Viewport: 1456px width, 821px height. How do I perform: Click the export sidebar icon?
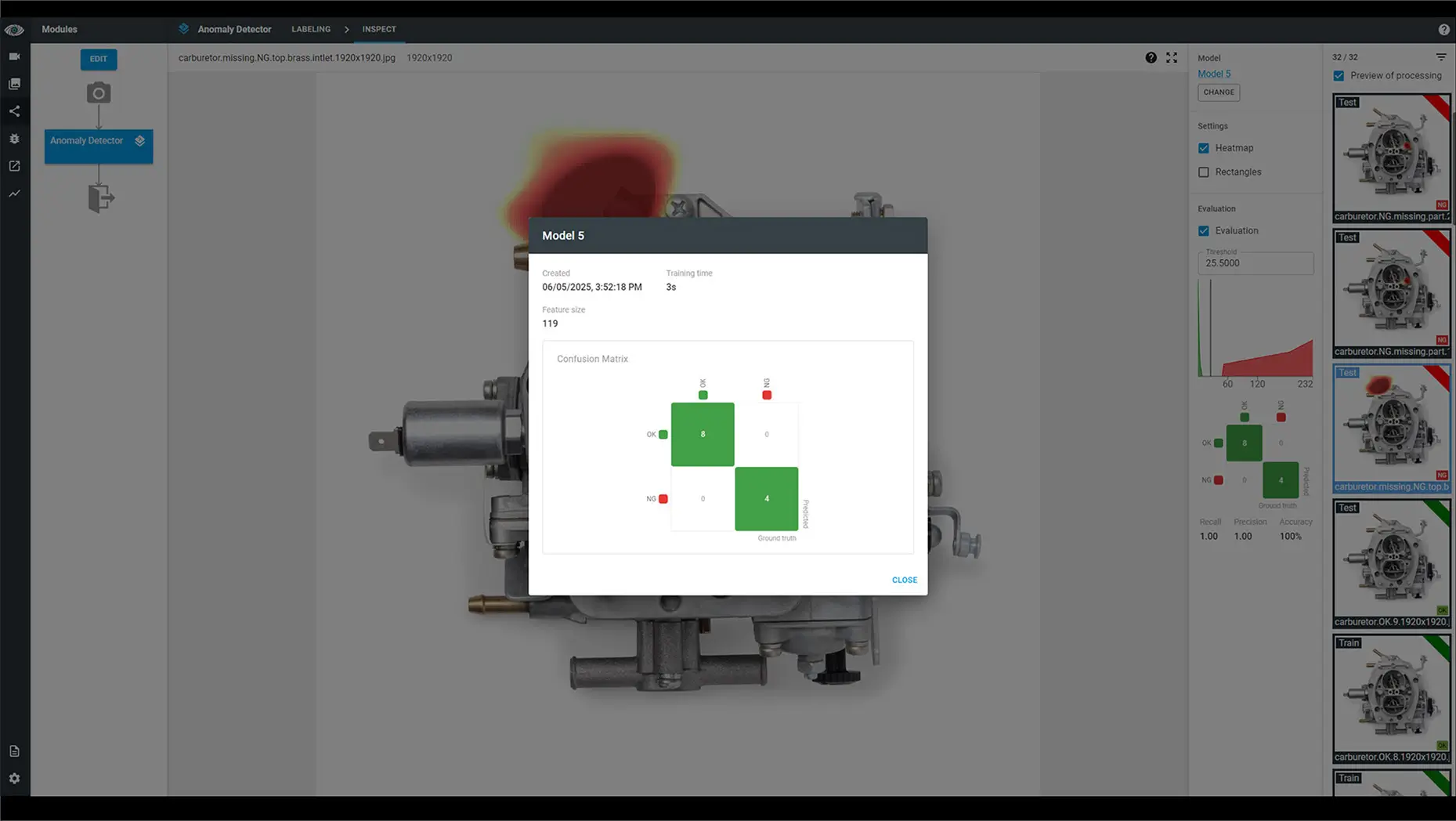(14, 166)
